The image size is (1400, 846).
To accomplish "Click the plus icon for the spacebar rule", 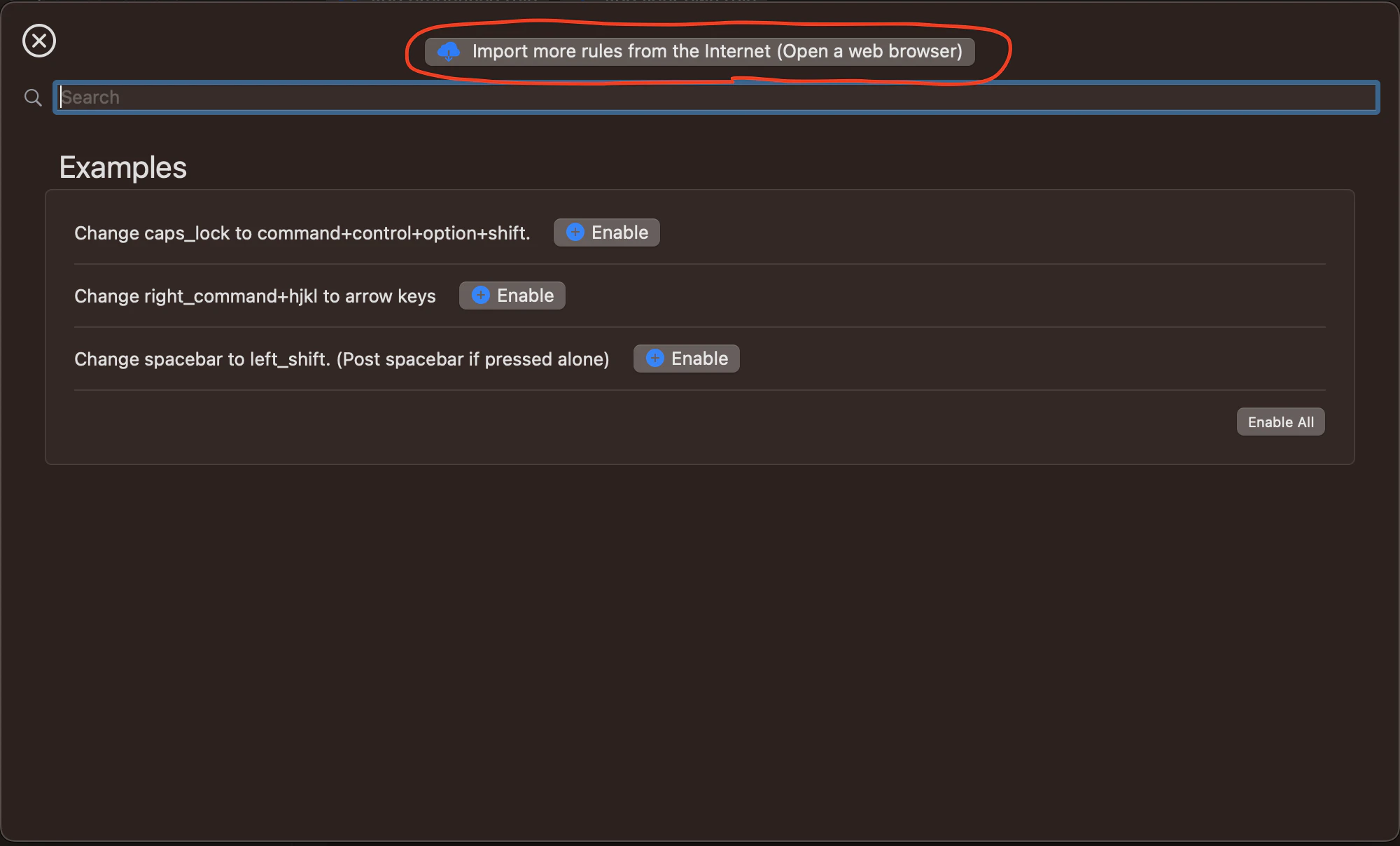I will click(x=654, y=359).
